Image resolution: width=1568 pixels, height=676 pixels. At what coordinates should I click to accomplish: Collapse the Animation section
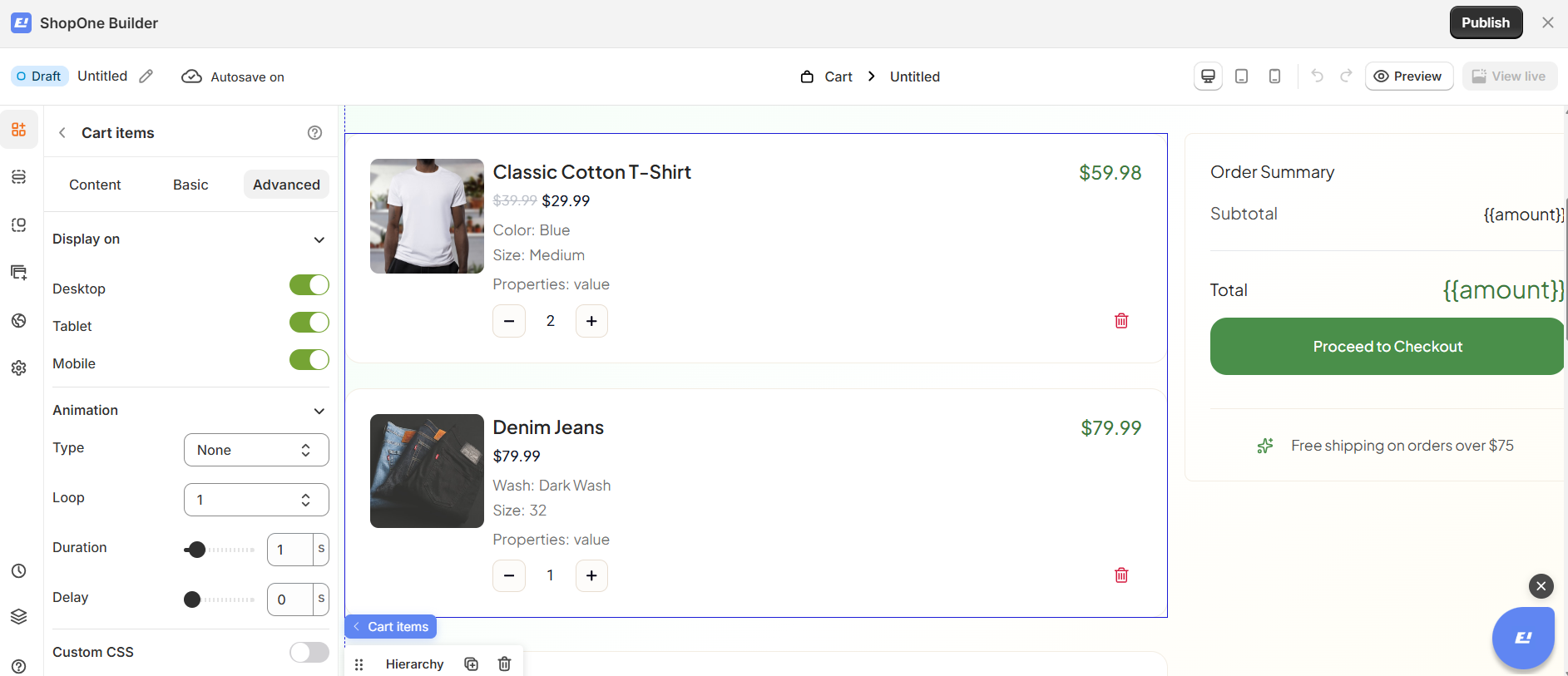[x=319, y=411]
